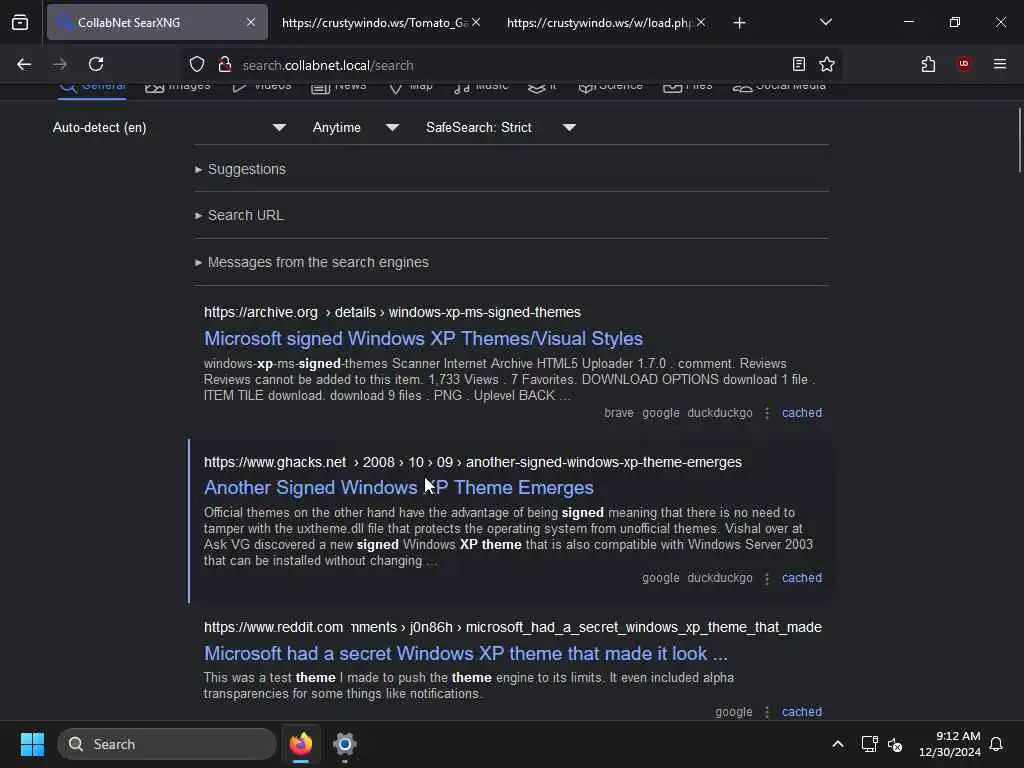Open a new browser tab

click(739, 23)
